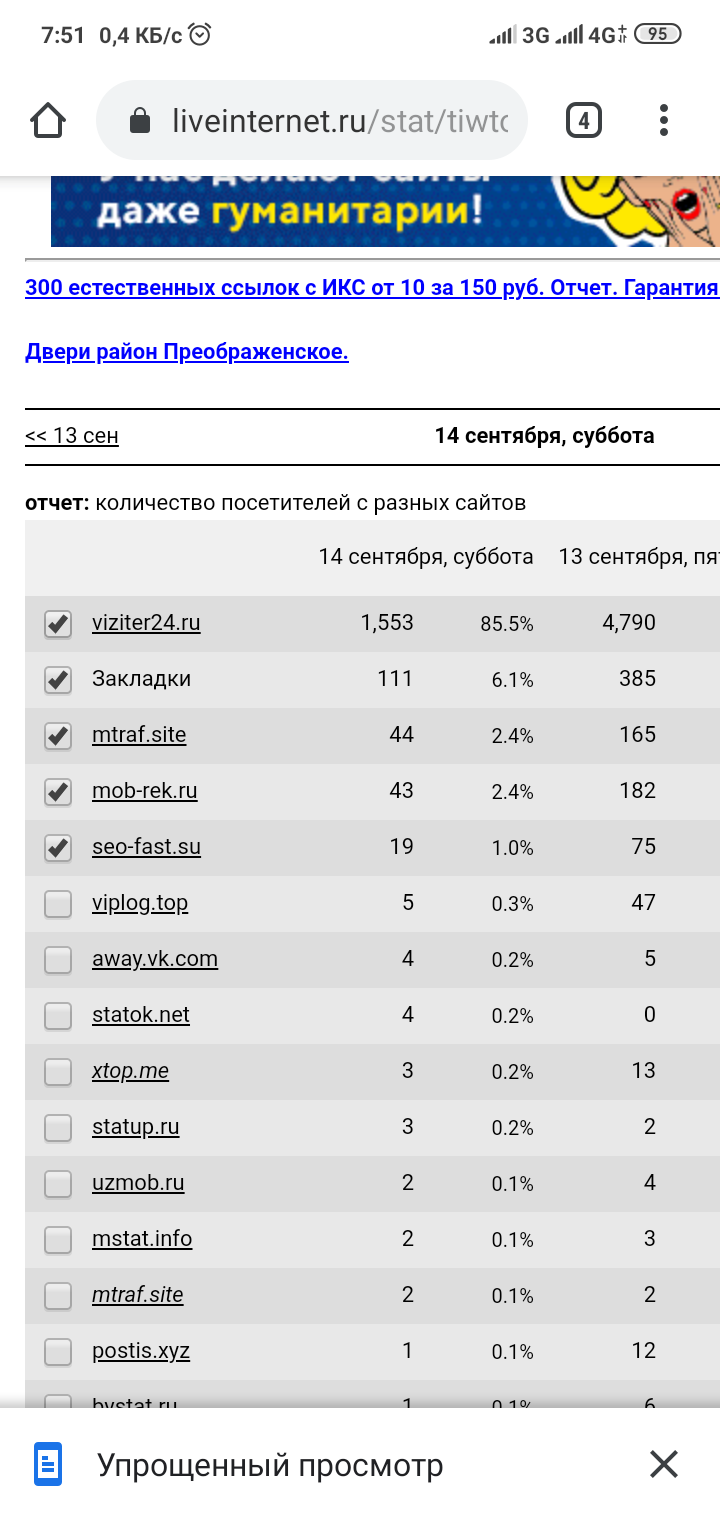The image size is (720, 1520).
Task: Tap the lock icon in address bar
Action: pyautogui.click(x=140, y=122)
